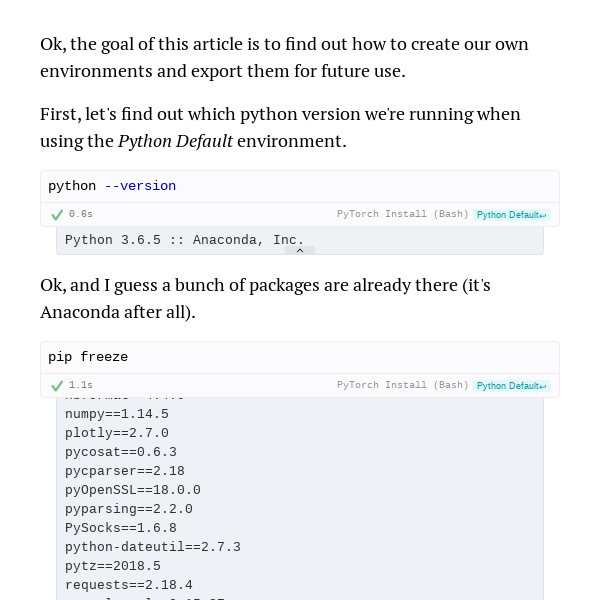The image size is (600, 600).
Task: Click the plotly==2.7.0 output line
Action: tap(117, 433)
